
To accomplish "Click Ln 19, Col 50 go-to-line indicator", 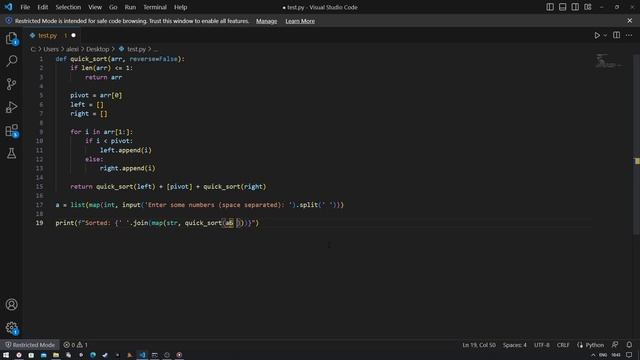I will (479, 345).
